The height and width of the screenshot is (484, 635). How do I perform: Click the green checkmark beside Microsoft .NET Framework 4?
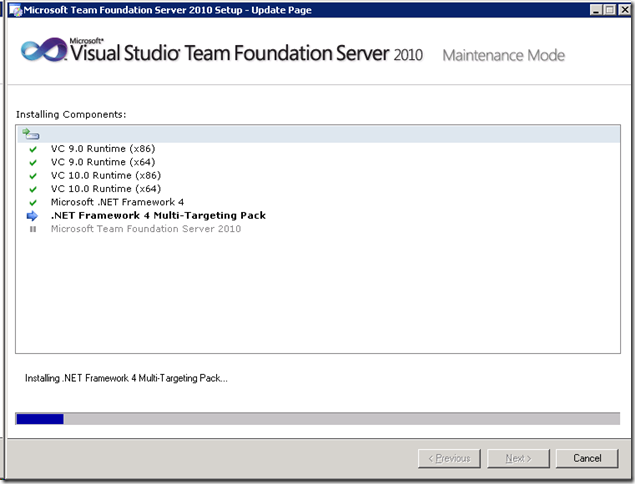(x=33, y=202)
